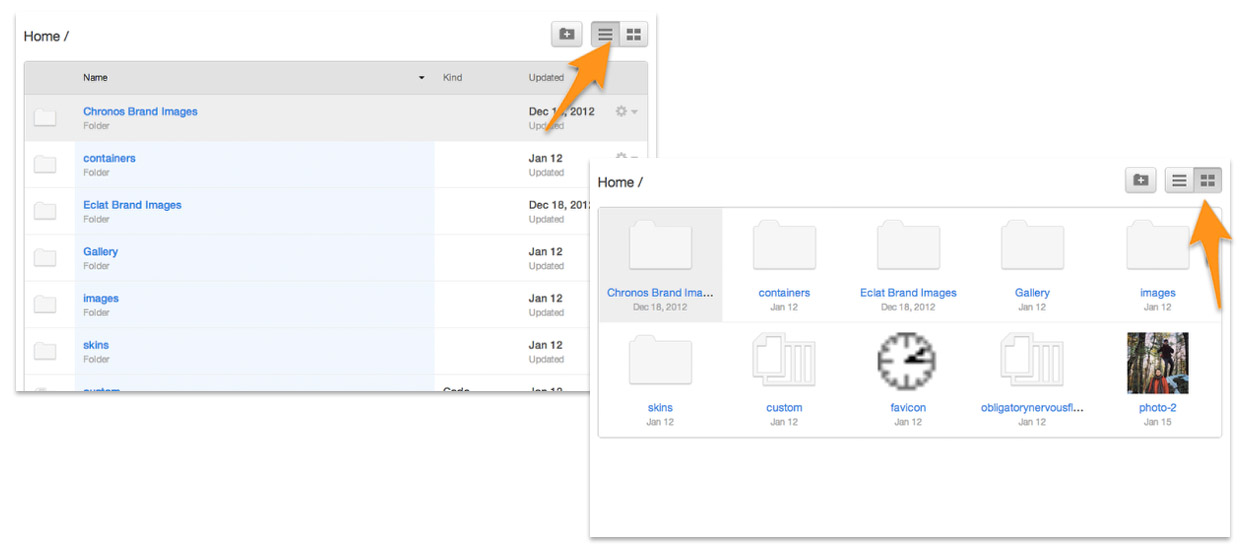Select images folder thumbnail in grid
Viewport: 1246px width, 552px height.
pos(1157,245)
